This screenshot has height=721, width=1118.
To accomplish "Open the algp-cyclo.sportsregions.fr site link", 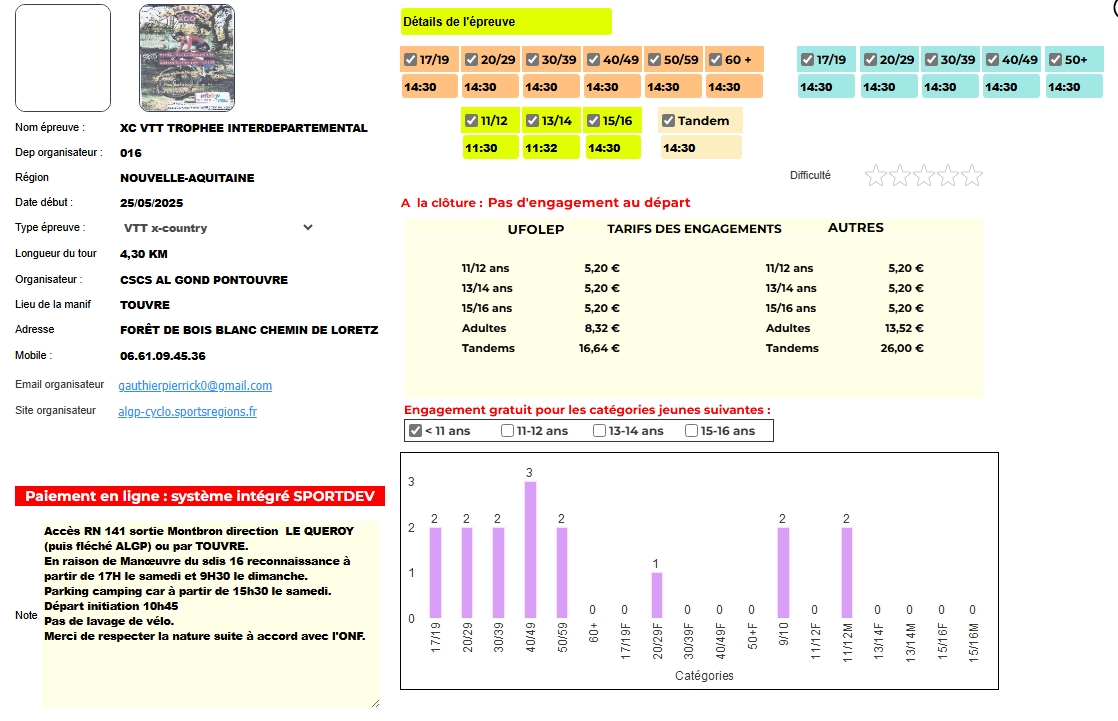I will [187, 411].
